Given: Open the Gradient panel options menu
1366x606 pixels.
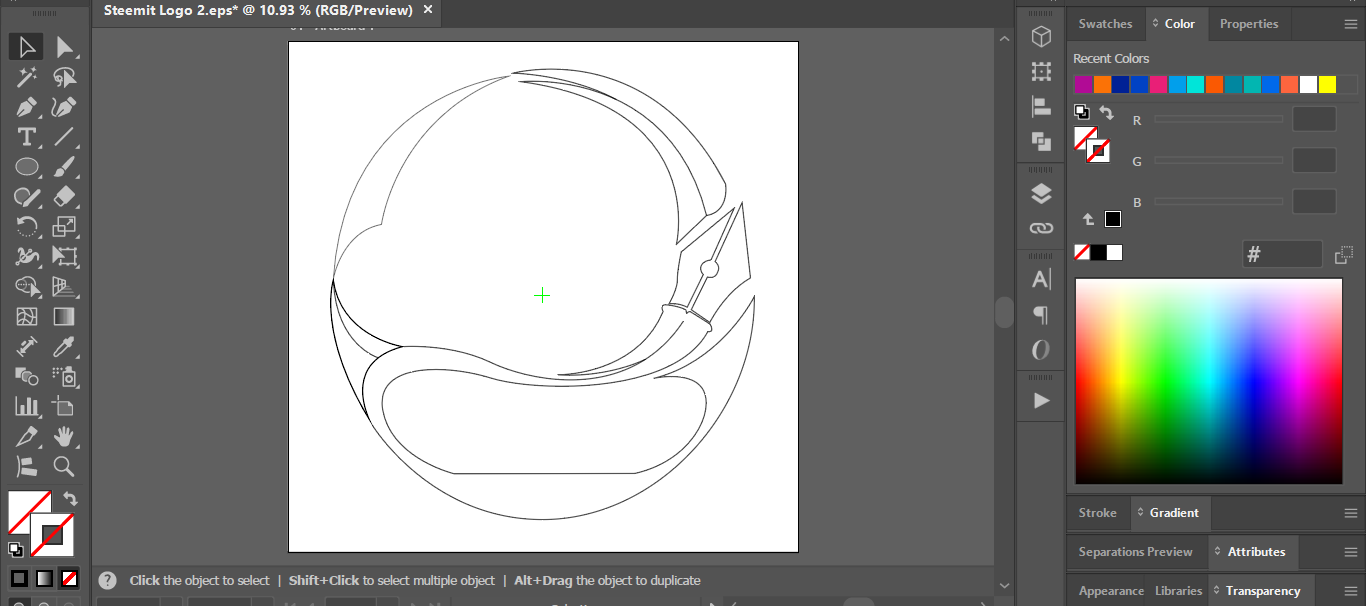Looking at the screenshot, I should tap(1351, 513).
